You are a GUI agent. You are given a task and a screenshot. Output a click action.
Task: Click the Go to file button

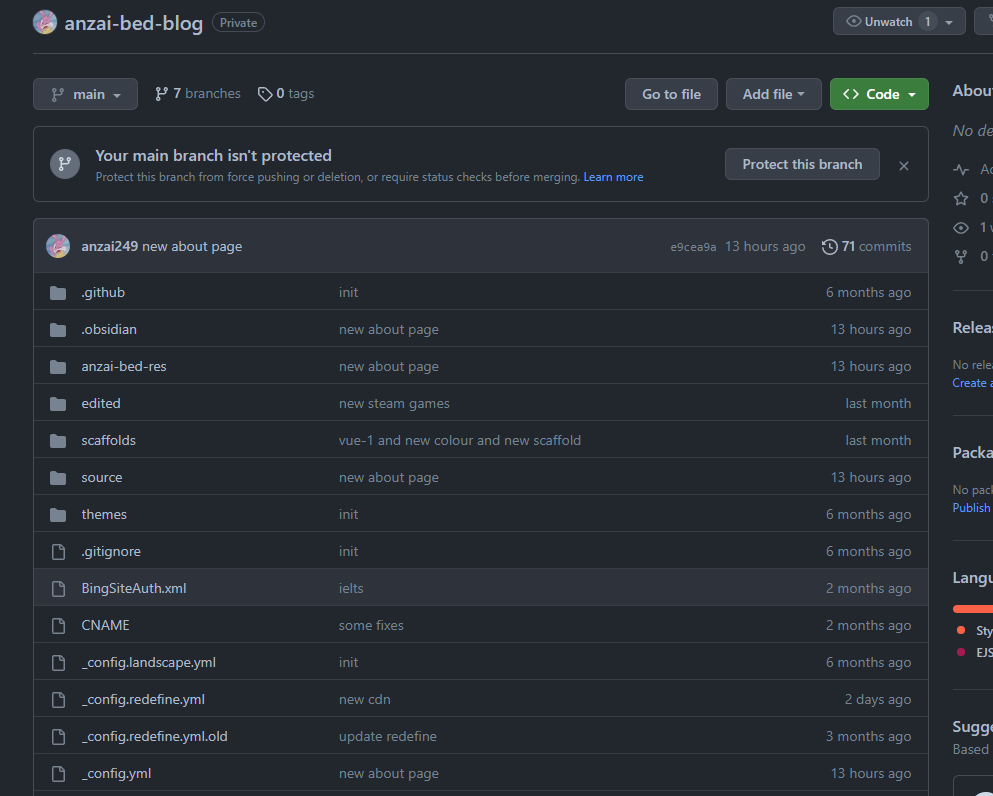pos(671,94)
